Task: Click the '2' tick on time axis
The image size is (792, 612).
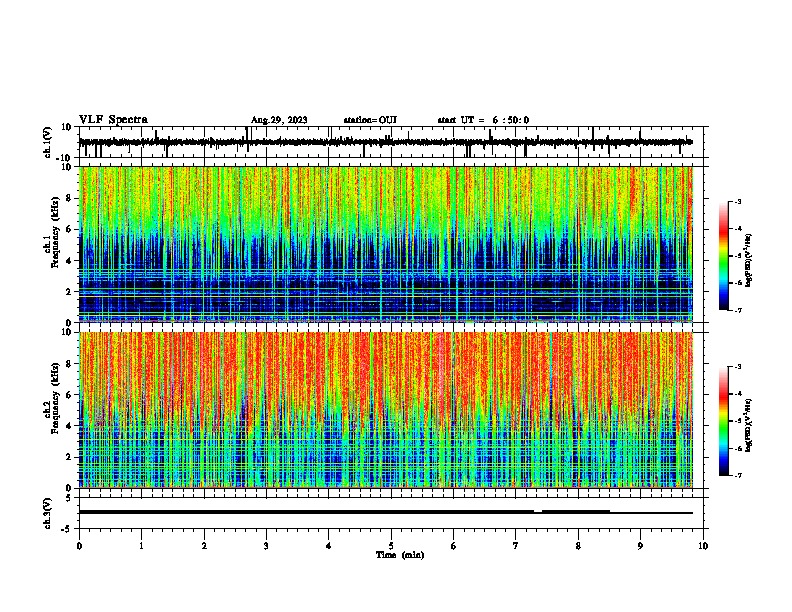Action: 204,546
